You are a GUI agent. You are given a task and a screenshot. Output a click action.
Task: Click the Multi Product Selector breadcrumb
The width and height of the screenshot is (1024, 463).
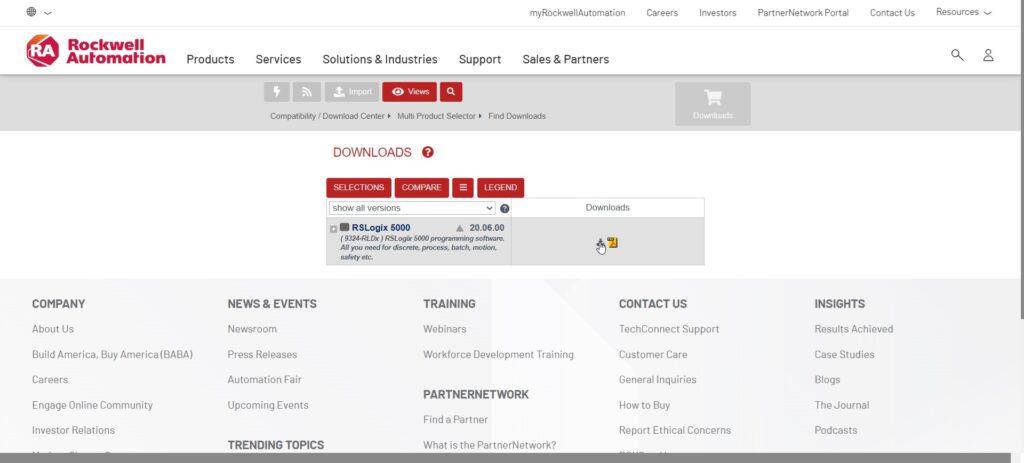click(x=436, y=116)
